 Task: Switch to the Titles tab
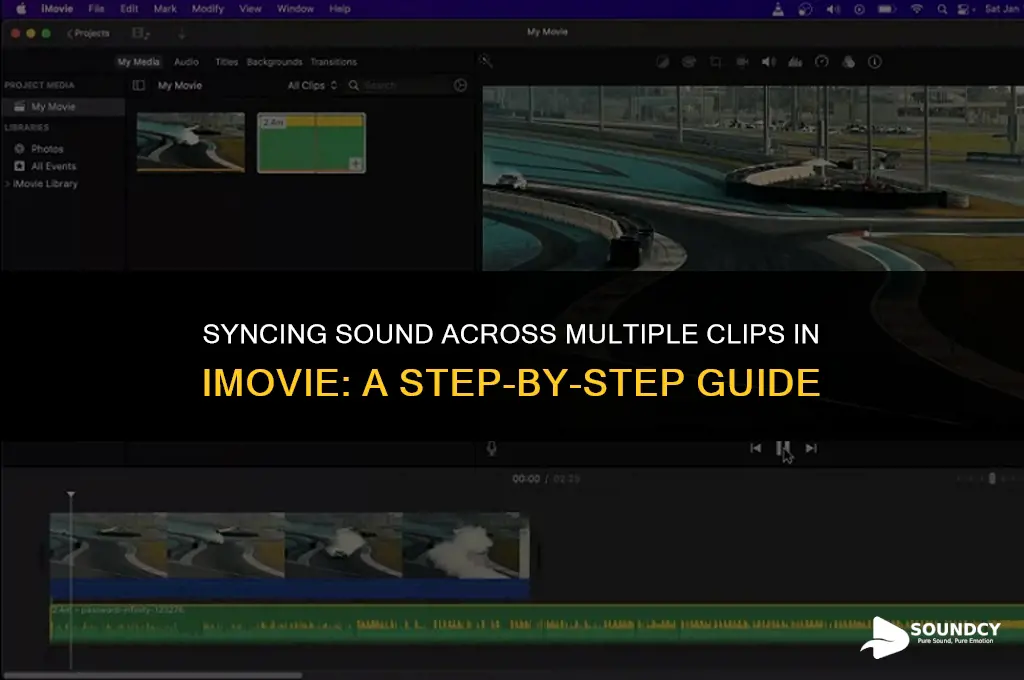click(x=227, y=62)
